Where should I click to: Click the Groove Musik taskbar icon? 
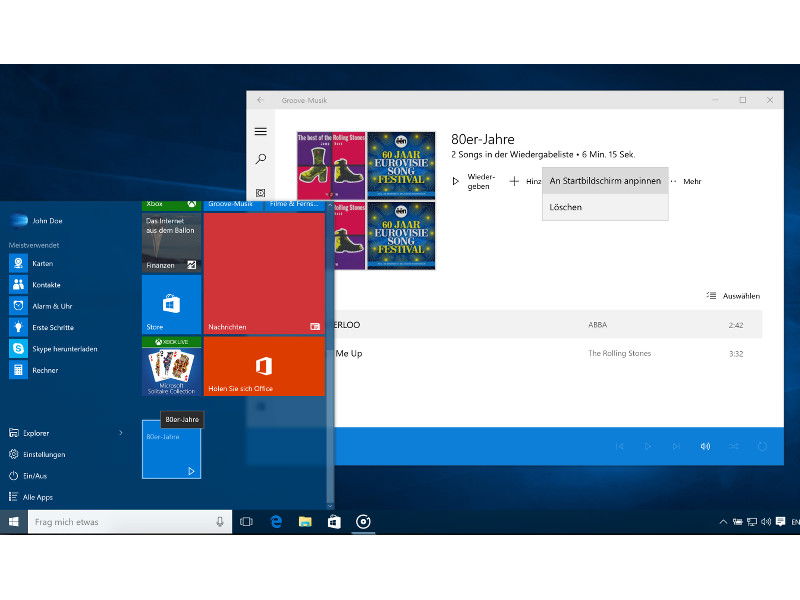[x=363, y=521]
